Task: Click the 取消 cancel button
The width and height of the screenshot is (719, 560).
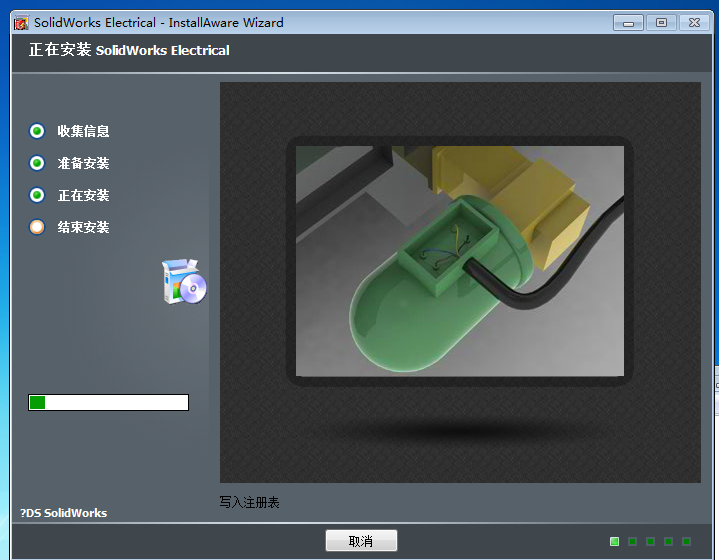Action: [x=361, y=541]
